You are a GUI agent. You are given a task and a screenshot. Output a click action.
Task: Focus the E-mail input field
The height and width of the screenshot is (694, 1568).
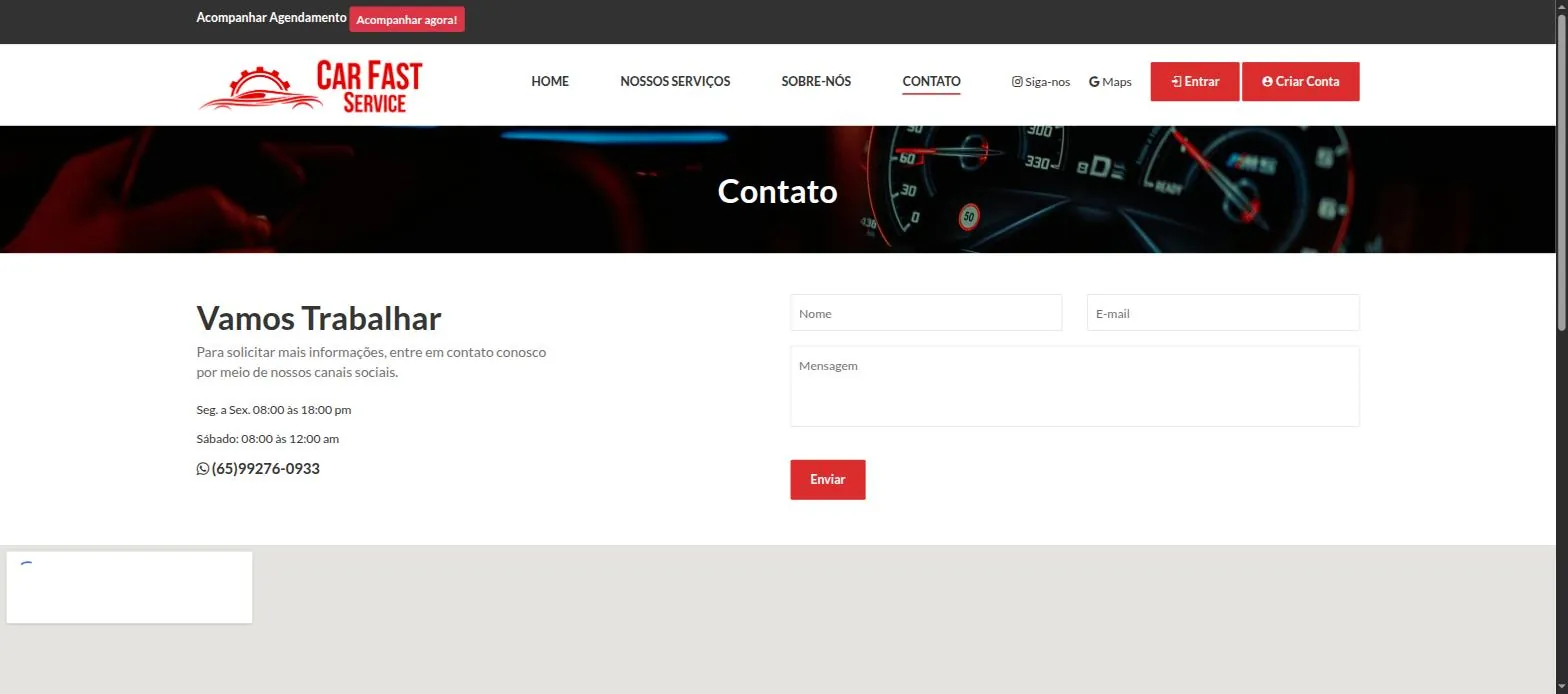click(x=1223, y=313)
